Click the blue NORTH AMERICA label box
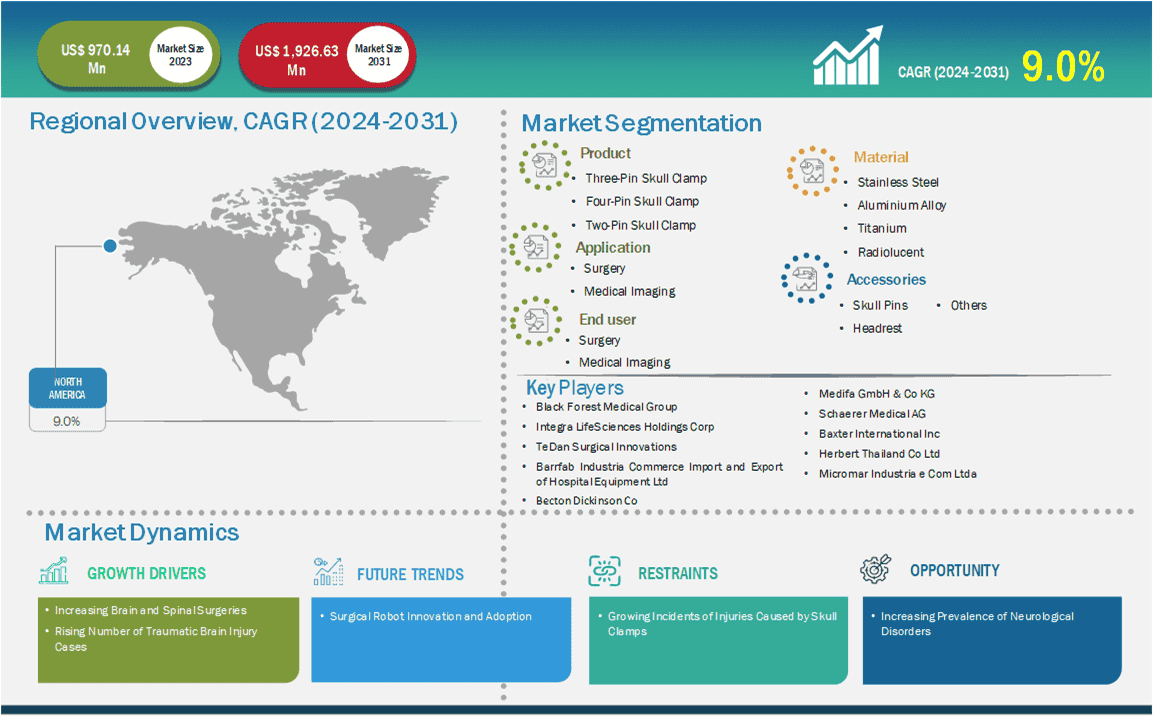Image resolution: width=1154 pixels, height=716 pixels. pyautogui.click(x=68, y=388)
